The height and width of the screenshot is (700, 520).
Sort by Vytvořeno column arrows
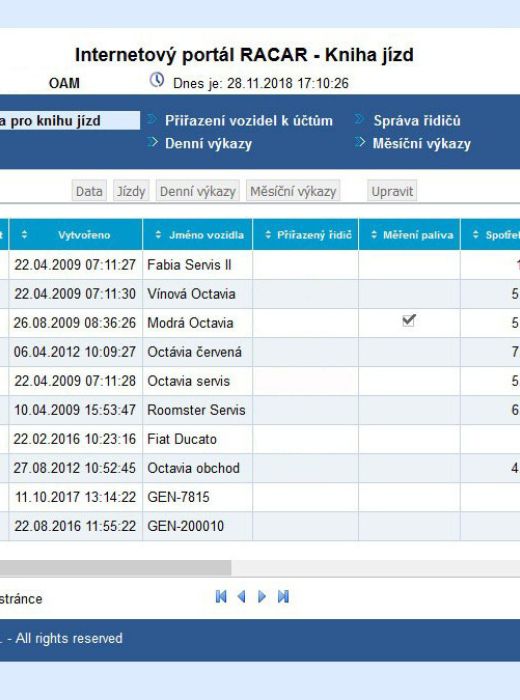[25, 235]
